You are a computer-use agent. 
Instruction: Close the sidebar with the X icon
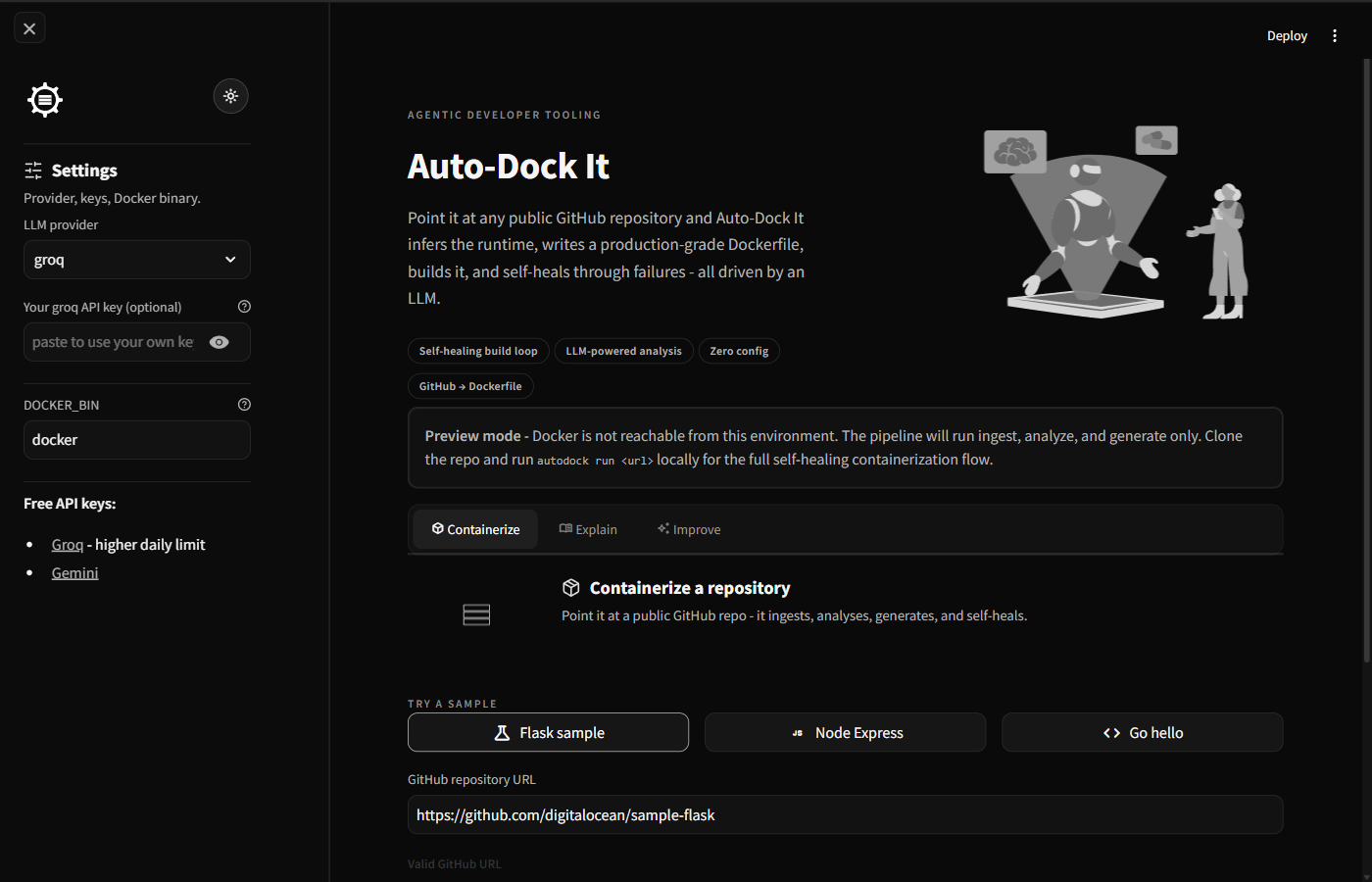coord(29,28)
